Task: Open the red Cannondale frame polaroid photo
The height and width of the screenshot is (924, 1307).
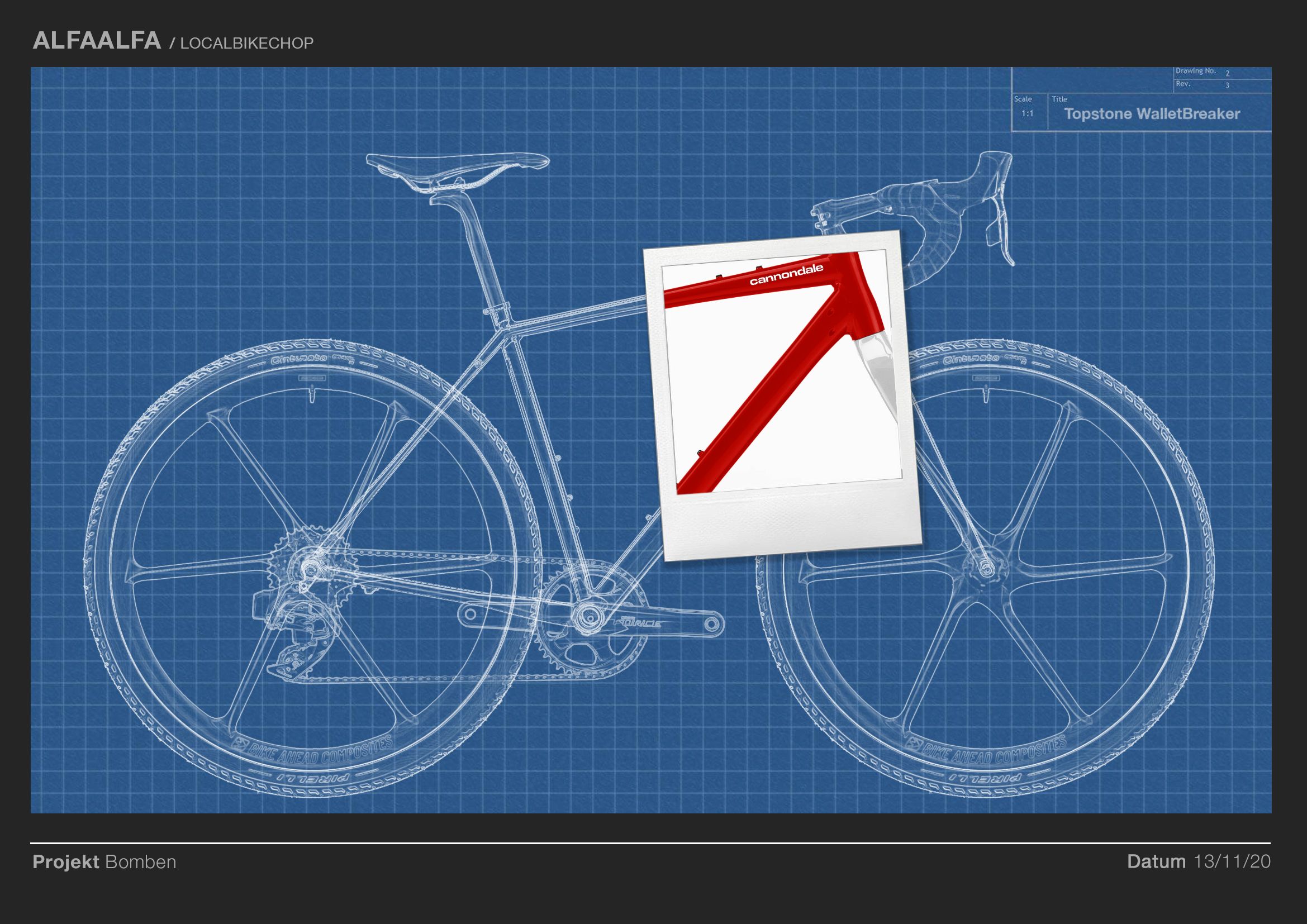Action: point(783,396)
